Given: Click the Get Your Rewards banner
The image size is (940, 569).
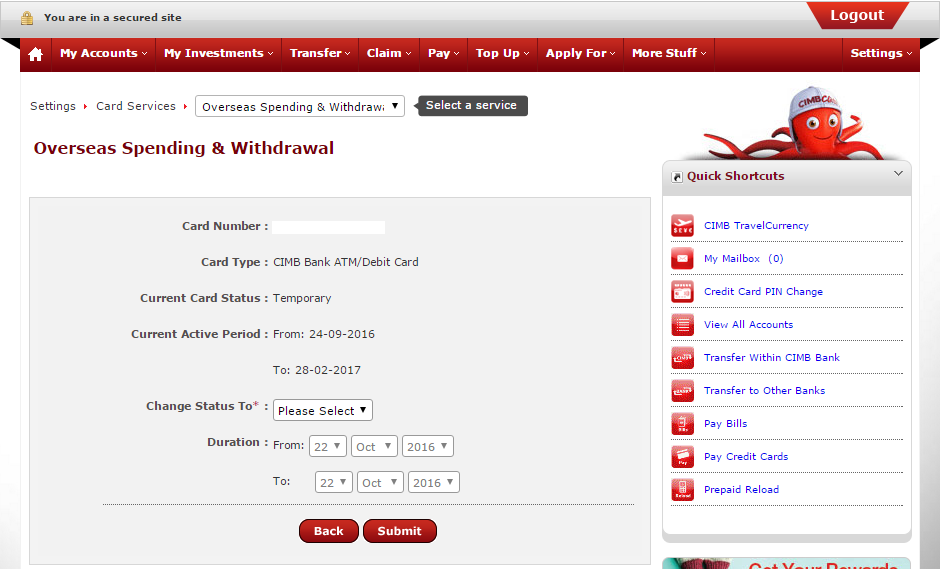Looking at the screenshot, I should point(787,563).
